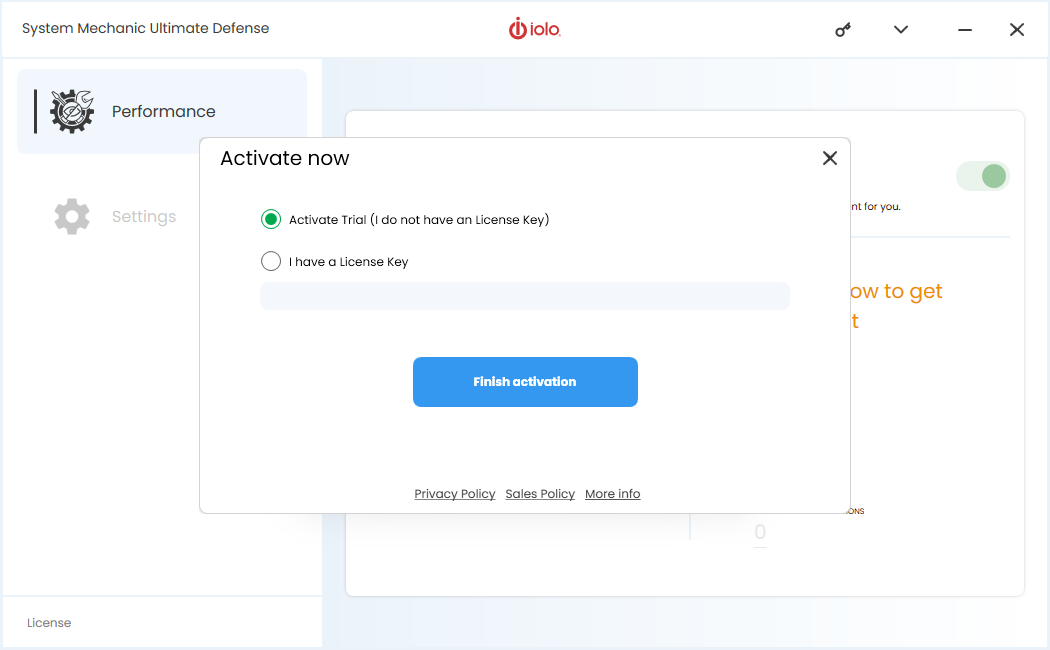Close the System Mechanic window
This screenshot has height=650, width=1050.
[1017, 29]
